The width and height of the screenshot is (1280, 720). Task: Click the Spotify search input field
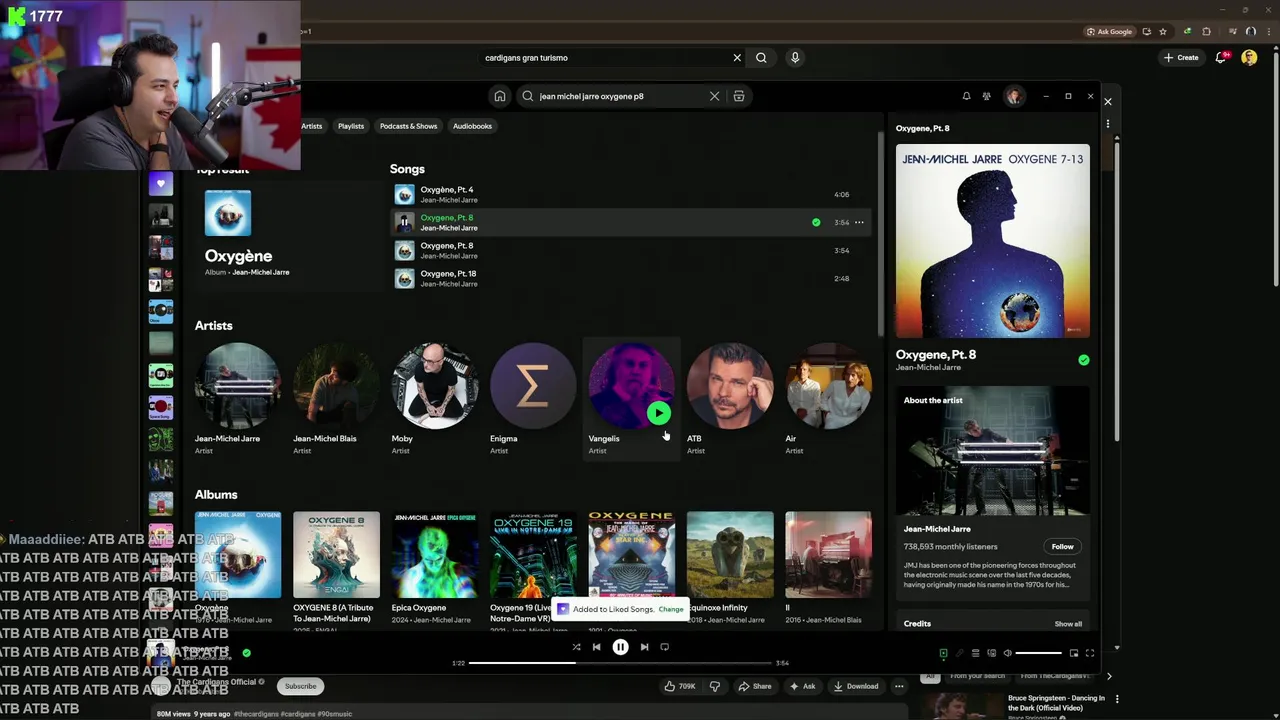pyautogui.click(x=620, y=96)
